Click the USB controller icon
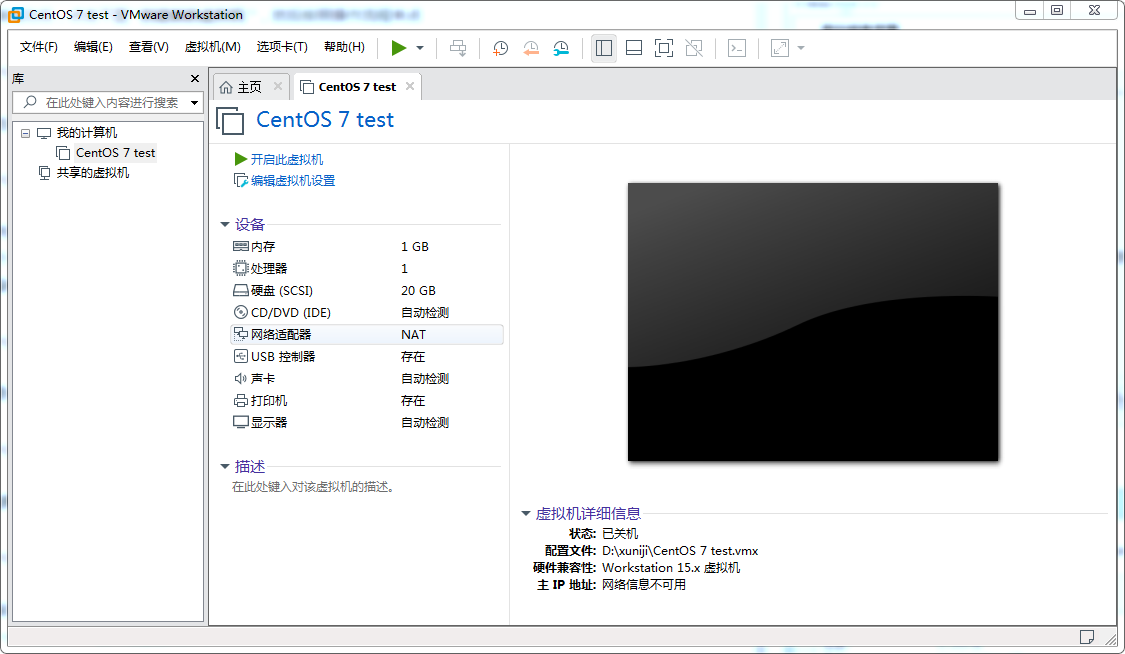The width and height of the screenshot is (1125, 654). (241, 356)
